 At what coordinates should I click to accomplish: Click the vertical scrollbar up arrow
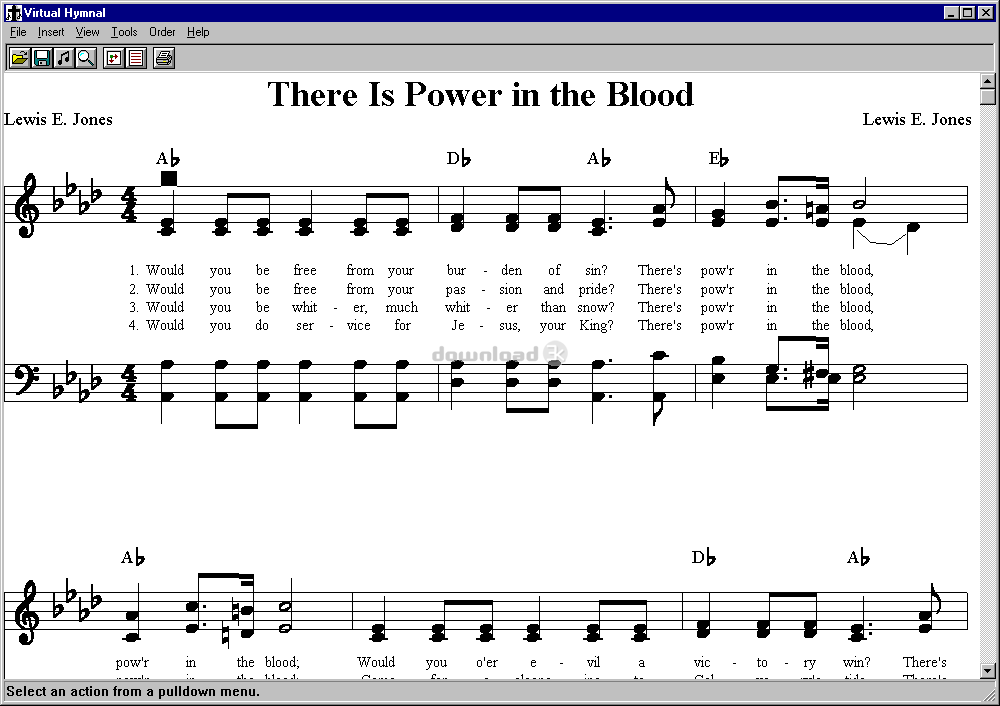click(x=987, y=80)
